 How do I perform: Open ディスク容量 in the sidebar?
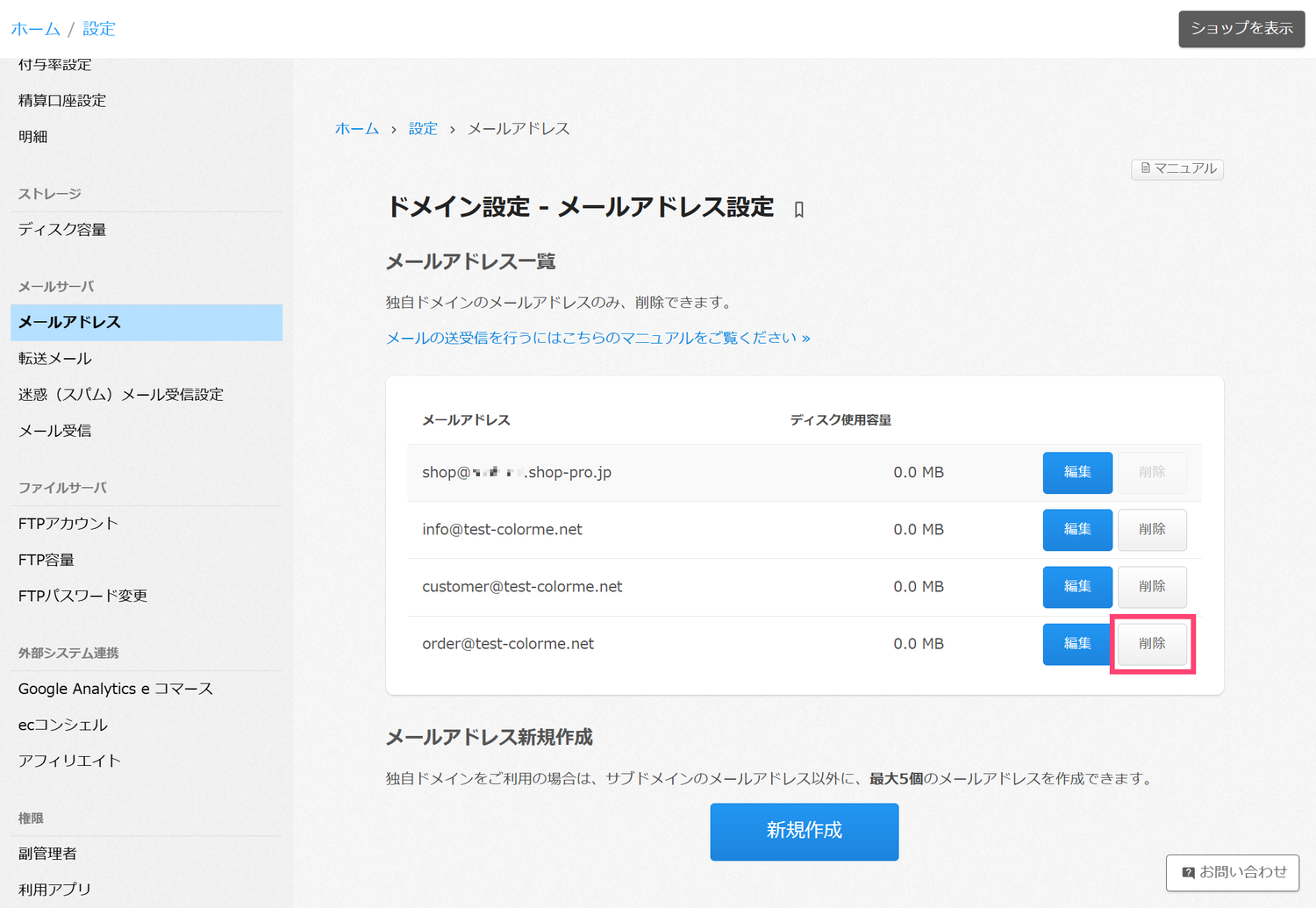pyautogui.click(x=62, y=230)
